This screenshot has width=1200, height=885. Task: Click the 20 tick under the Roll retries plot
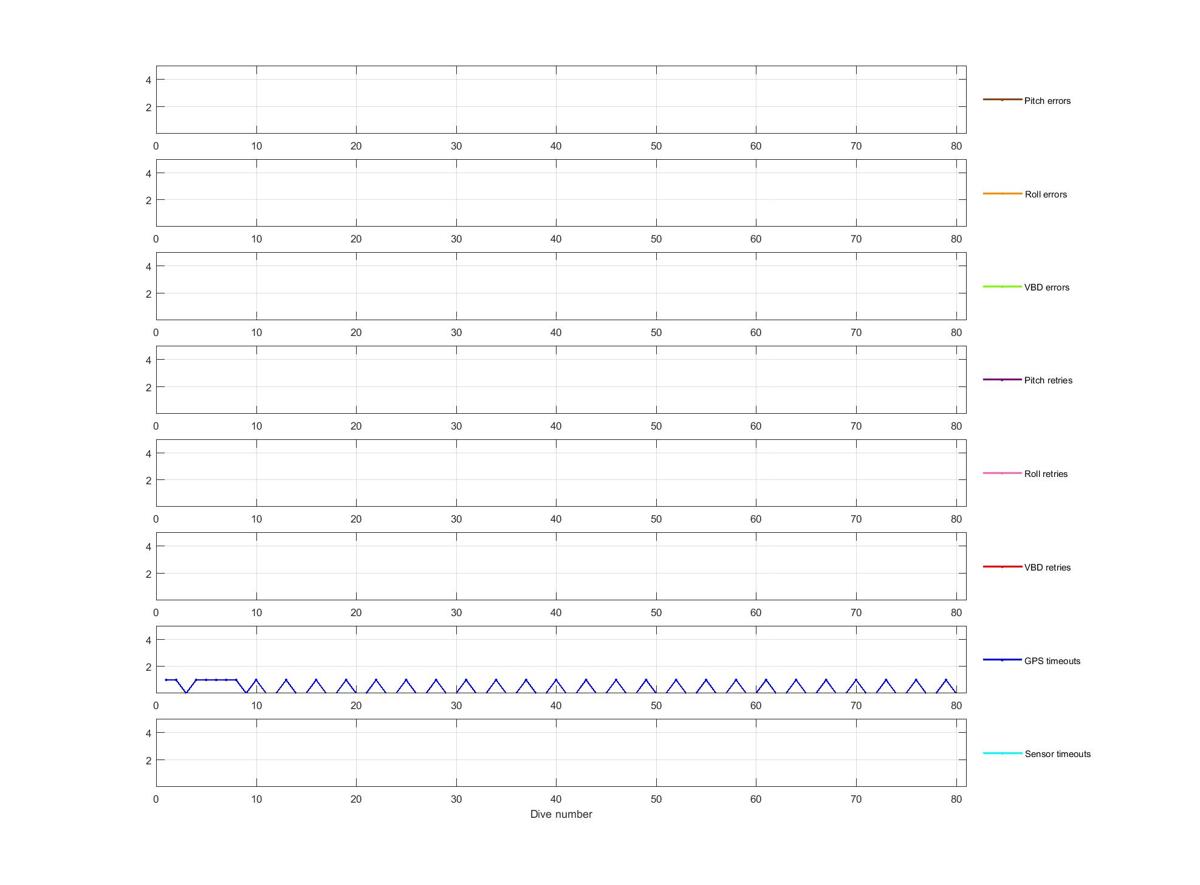(356, 519)
